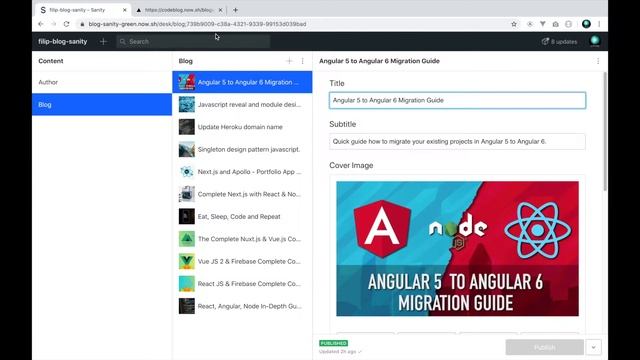The width and height of the screenshot is (640, 360).
Task: Open Javascript reveal and module design post
Action: 242,104
